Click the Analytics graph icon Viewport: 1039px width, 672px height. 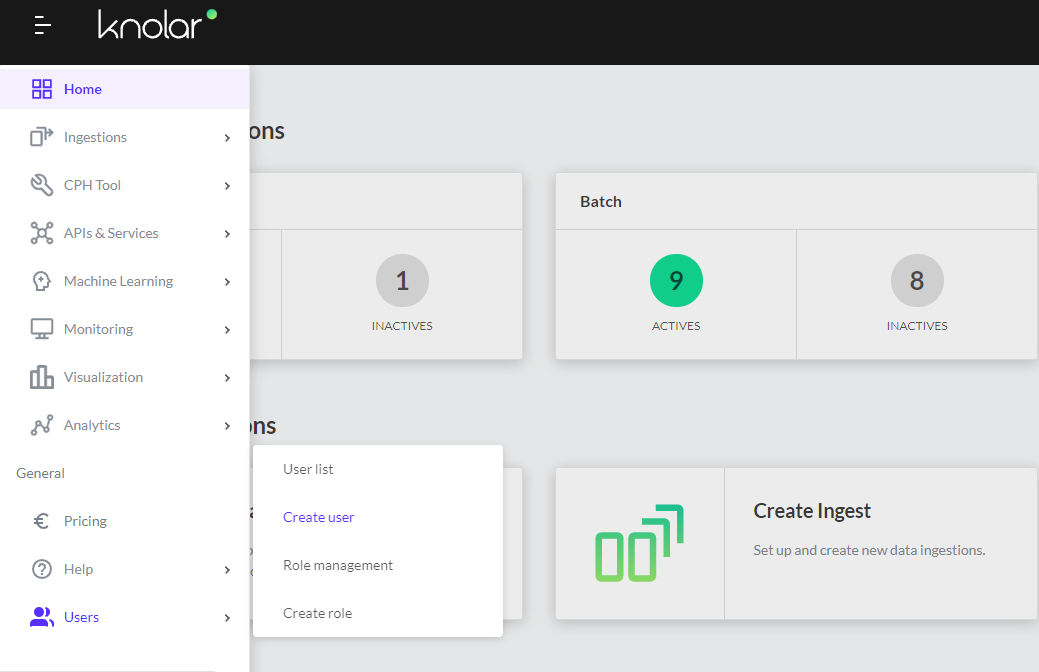pyautogui.click(x=42, y=425)
